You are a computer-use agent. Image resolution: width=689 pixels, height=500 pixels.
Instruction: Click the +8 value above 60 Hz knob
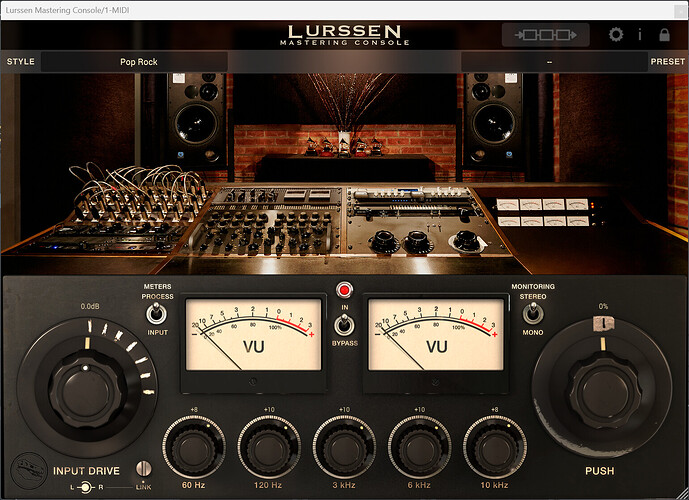pos(194,409)
